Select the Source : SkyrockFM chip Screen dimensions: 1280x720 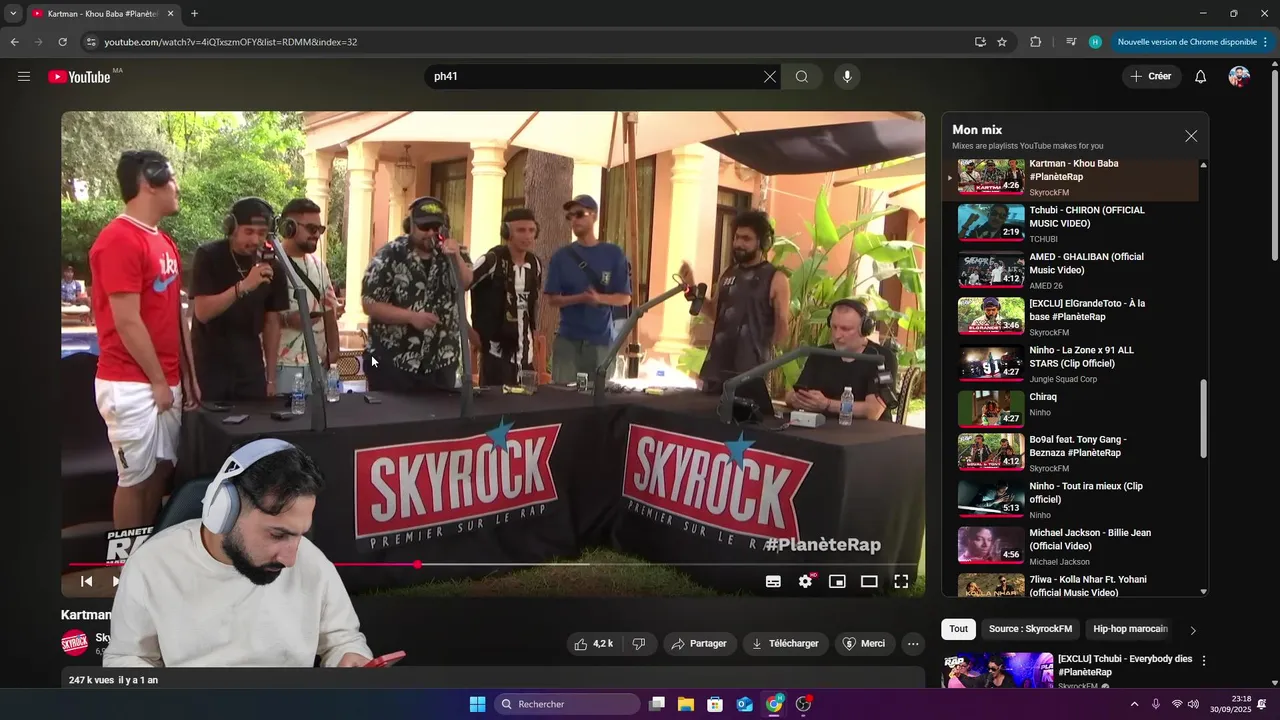[x=1030, y=629]
